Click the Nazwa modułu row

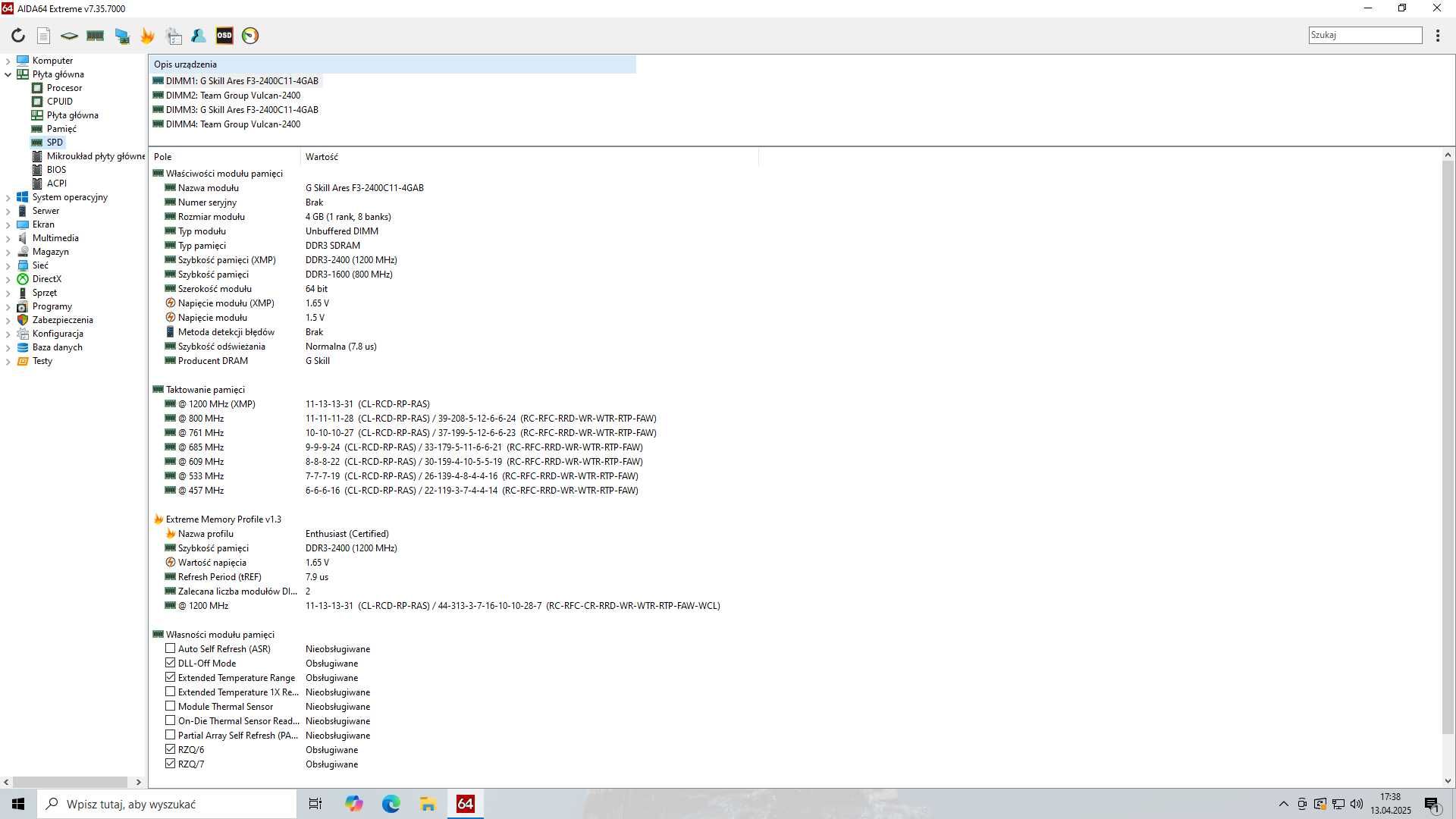point(453,188)
